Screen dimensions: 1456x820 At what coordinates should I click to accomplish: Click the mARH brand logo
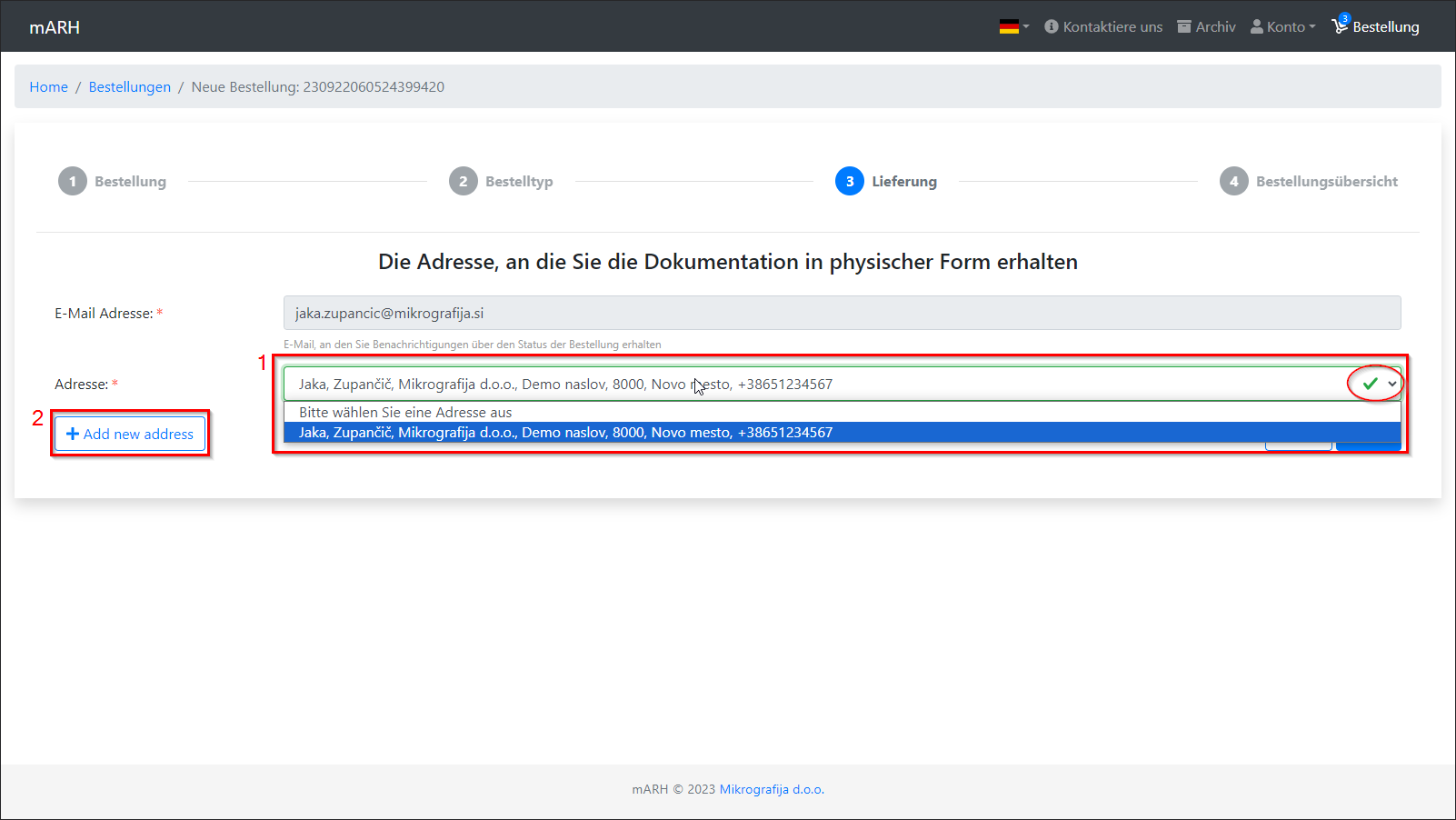(x=55, y=27)
